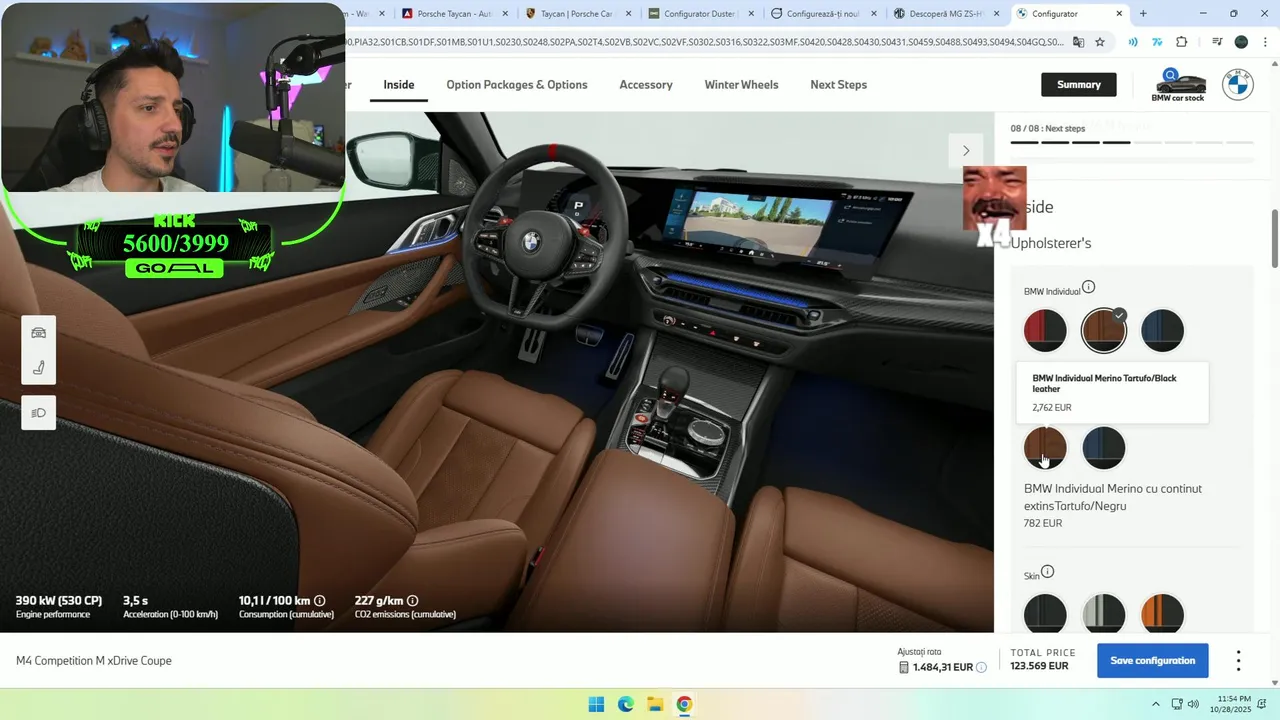Open BMW car stock search
This screenshot has width=1280, height=720.
(x=1178, y=85)
